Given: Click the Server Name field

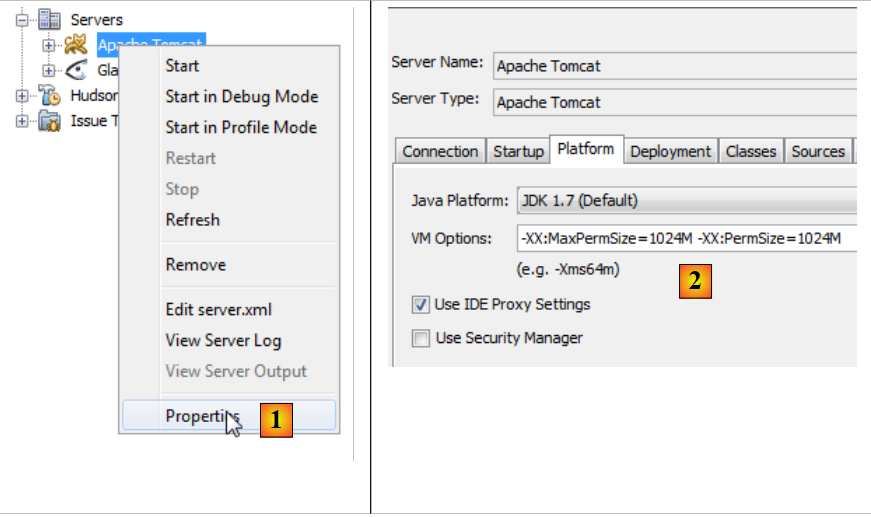Looking at the screenshot, I should (x=676, y=67).
